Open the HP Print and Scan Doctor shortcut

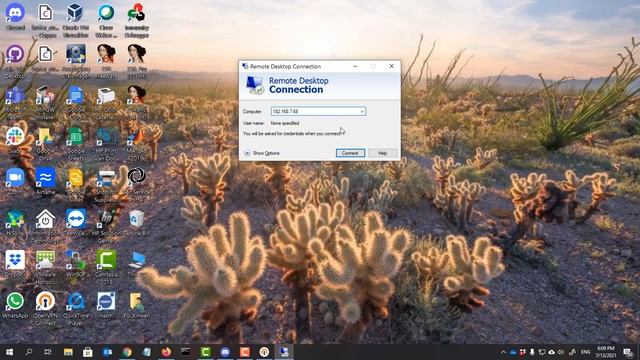point(106,144)
